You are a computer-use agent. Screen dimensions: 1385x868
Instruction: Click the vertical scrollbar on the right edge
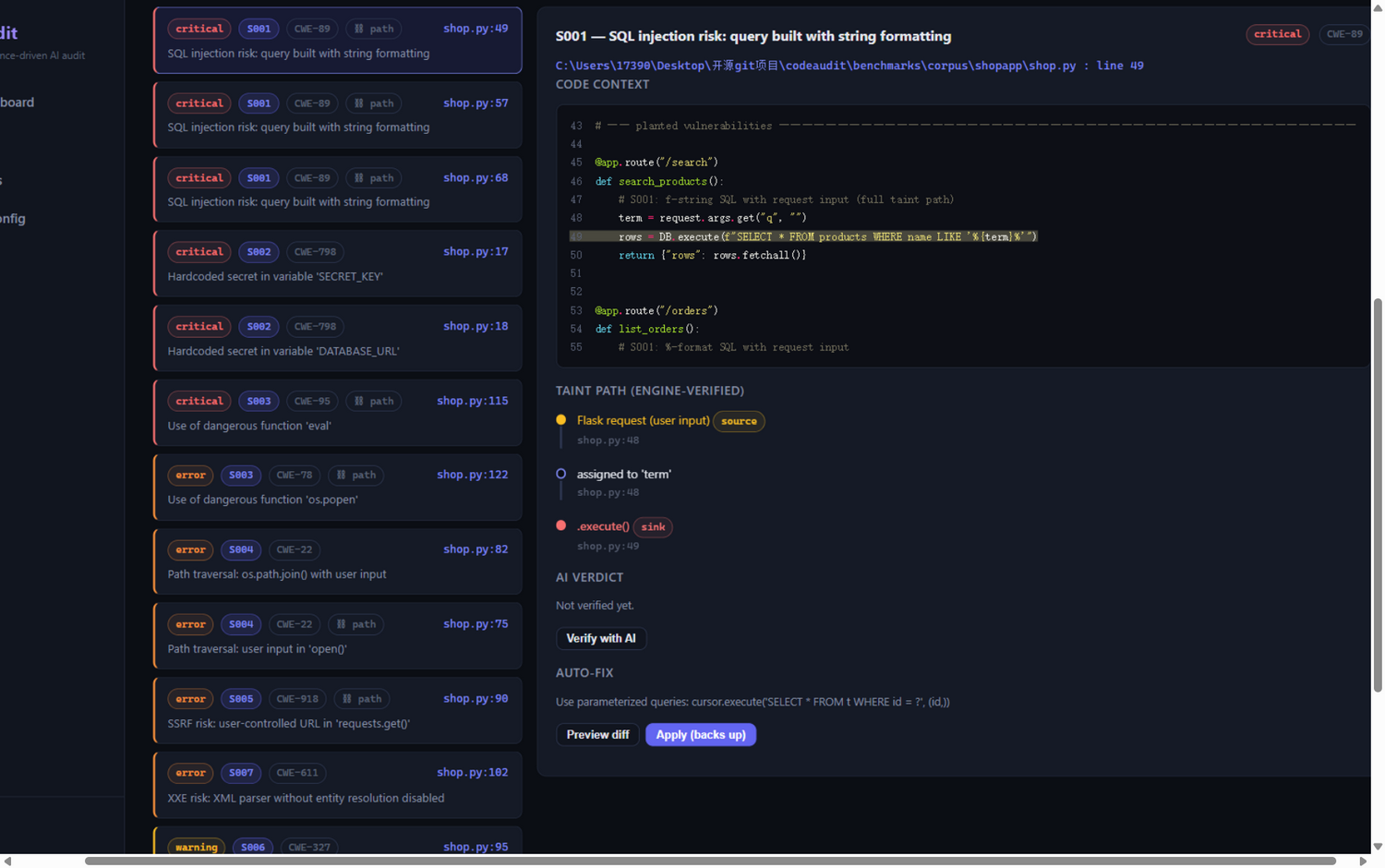click(1378, 495)
